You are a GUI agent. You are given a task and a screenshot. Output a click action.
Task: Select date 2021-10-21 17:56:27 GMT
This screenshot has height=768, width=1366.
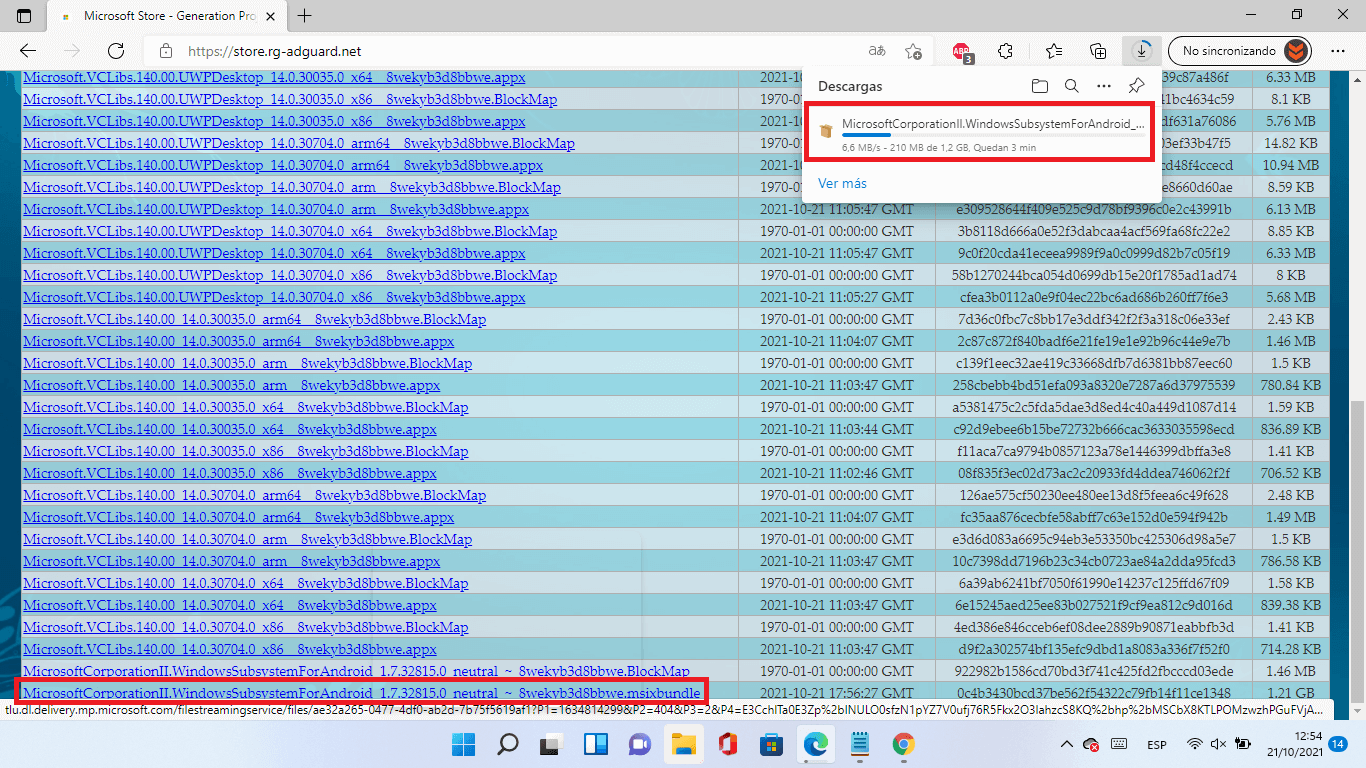[836, 692]
